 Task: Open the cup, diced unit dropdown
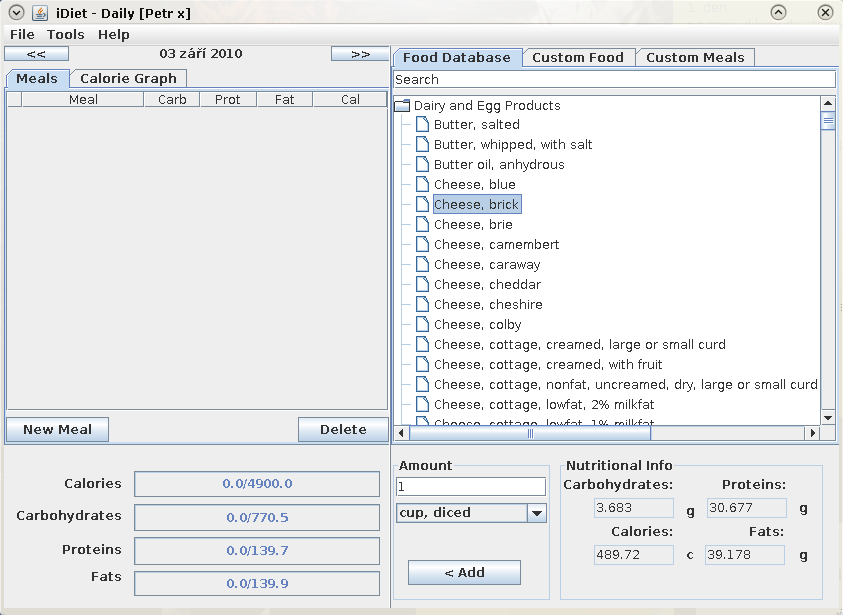537,513
